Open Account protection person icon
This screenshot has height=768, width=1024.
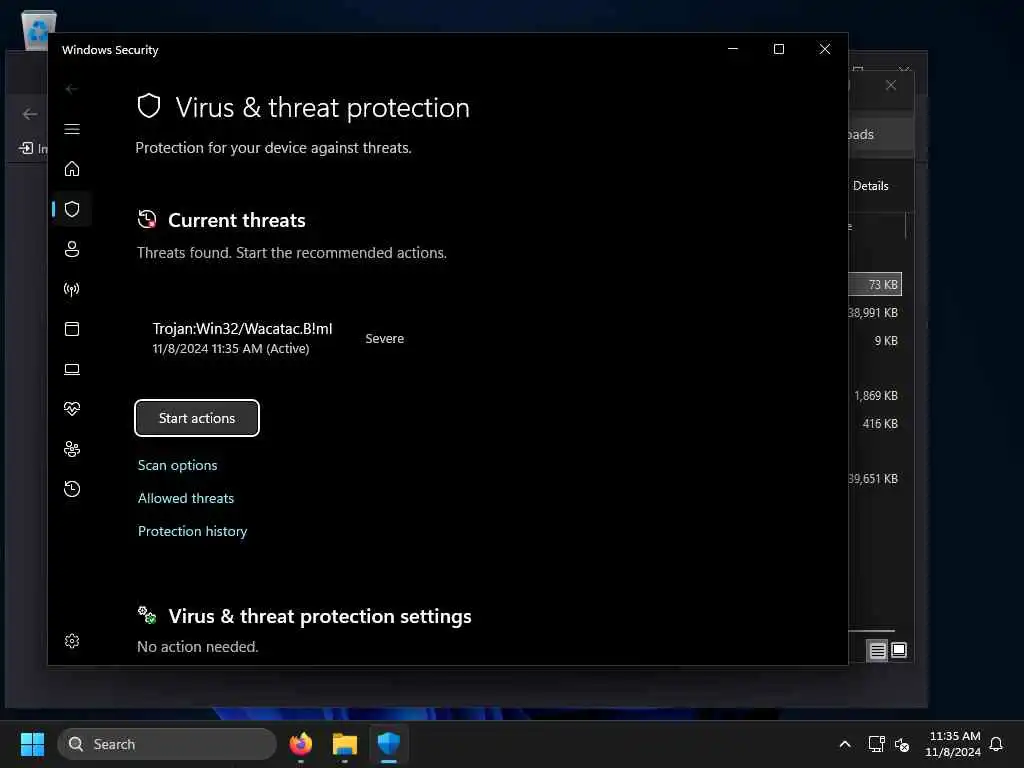click(x=72, y=249)
